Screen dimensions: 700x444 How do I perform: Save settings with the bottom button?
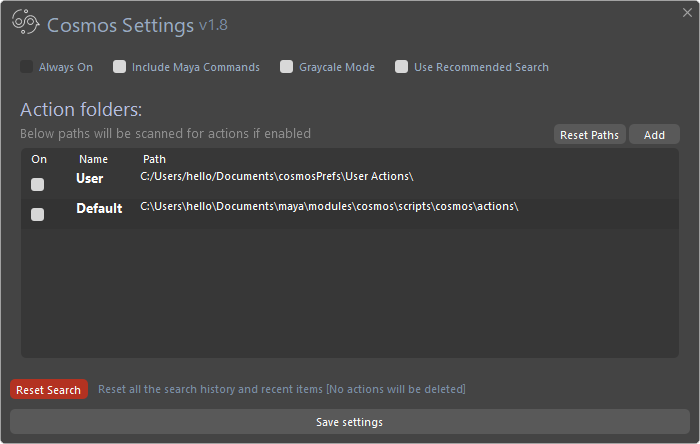pos(350,422)
